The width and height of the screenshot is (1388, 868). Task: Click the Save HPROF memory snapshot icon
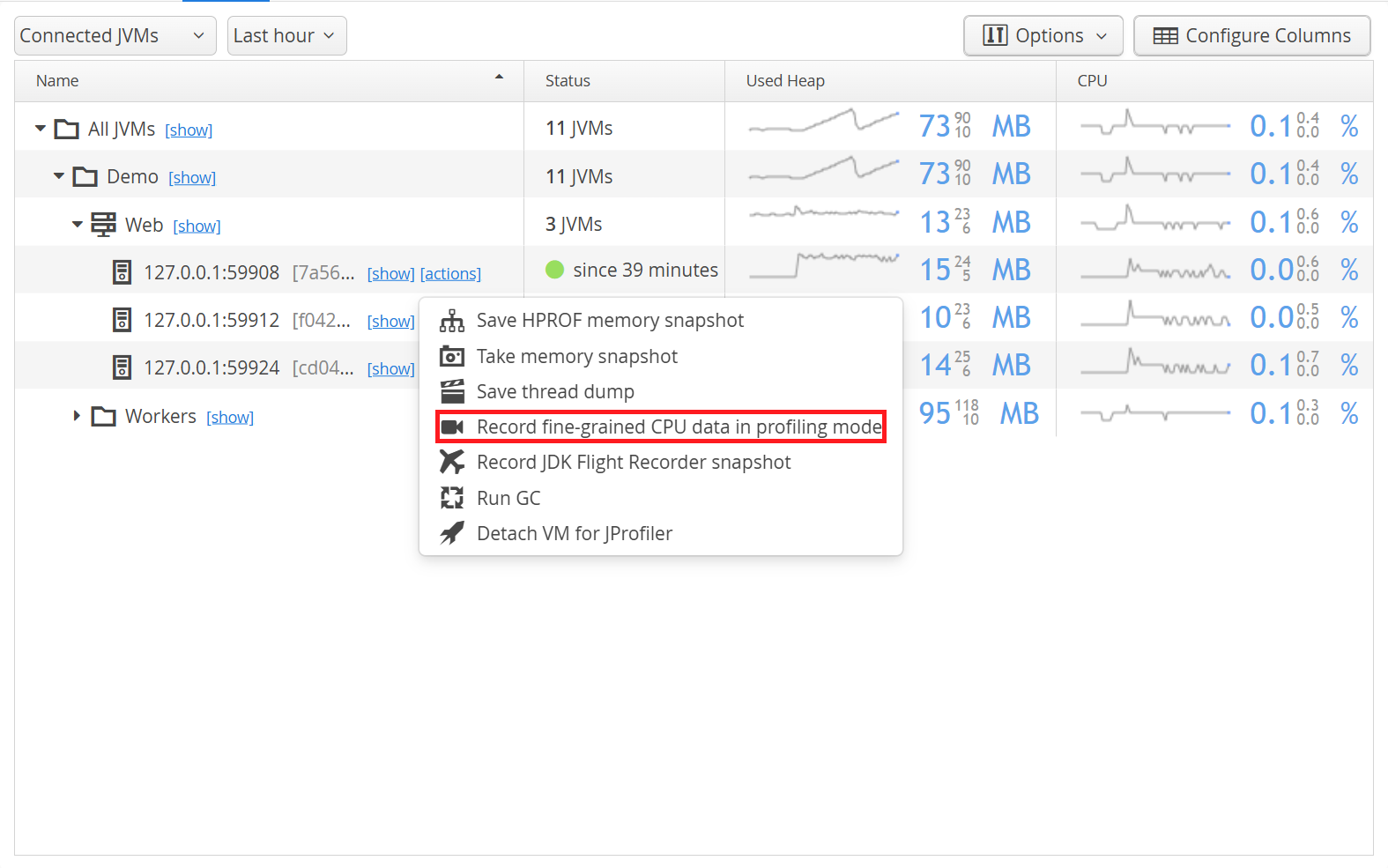452,321
